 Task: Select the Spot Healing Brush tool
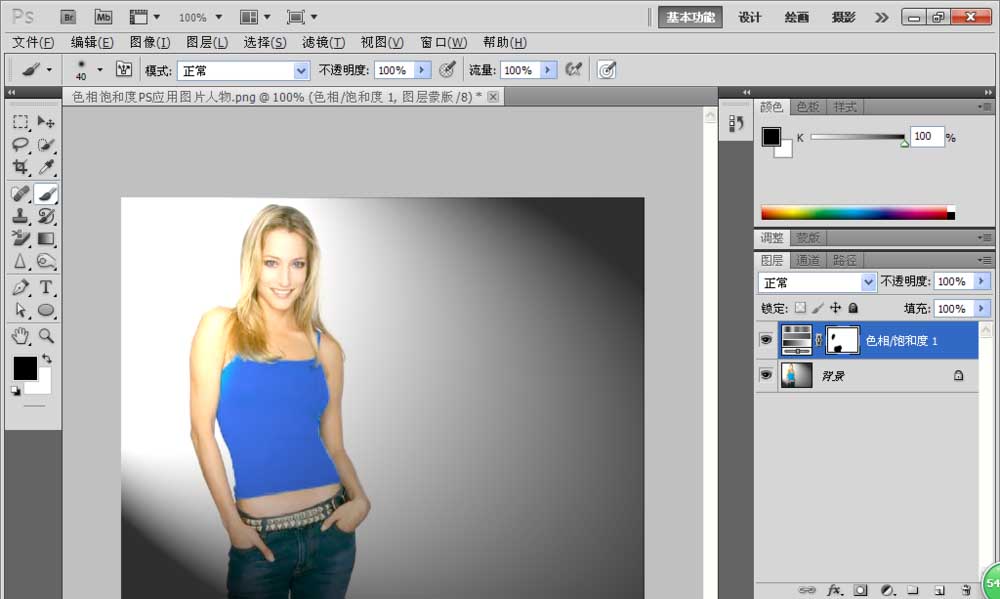point(20,193)
